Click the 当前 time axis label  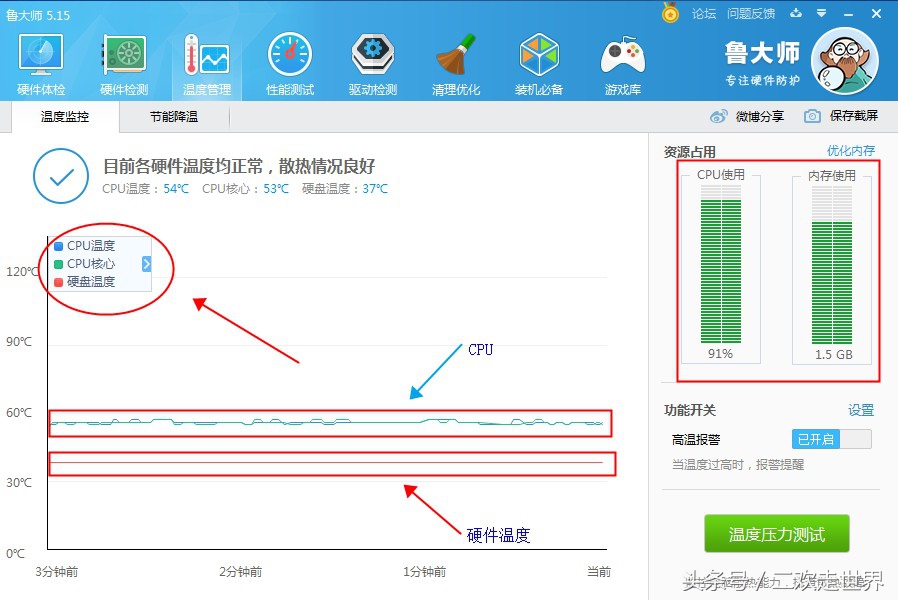point(599,571)
